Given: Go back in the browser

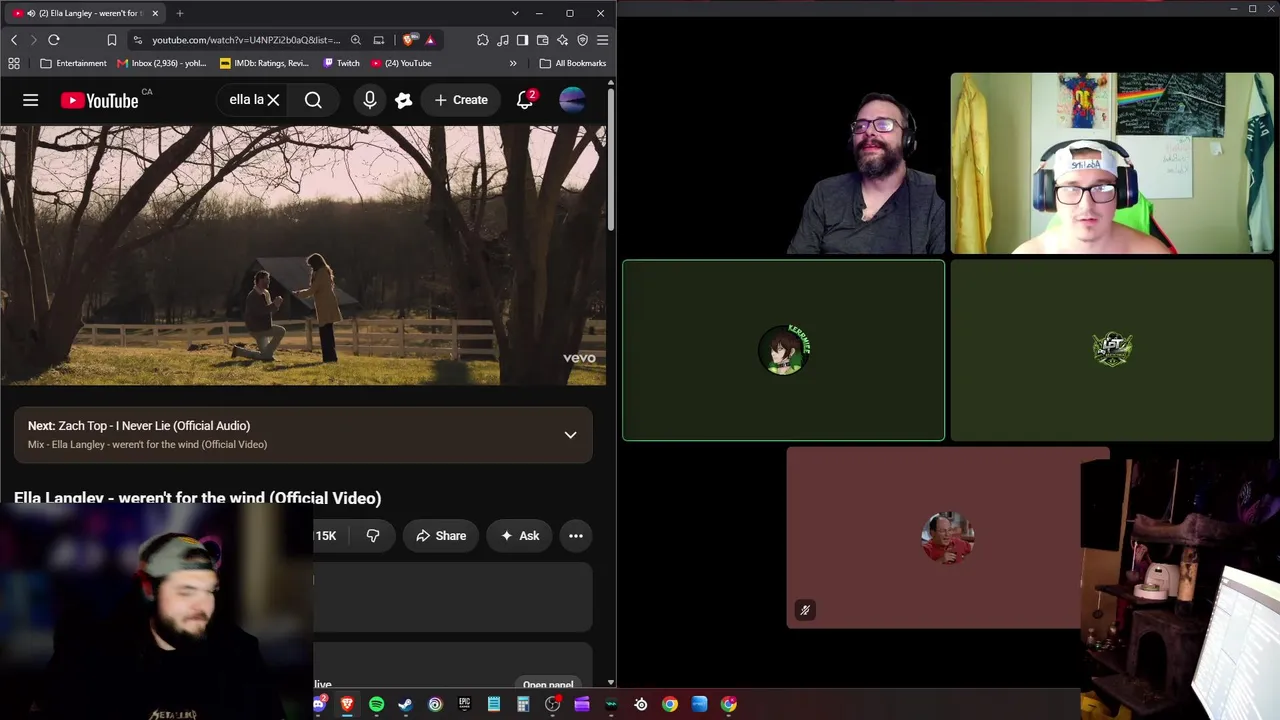Looking at the screenshot, I should (14, 40).
